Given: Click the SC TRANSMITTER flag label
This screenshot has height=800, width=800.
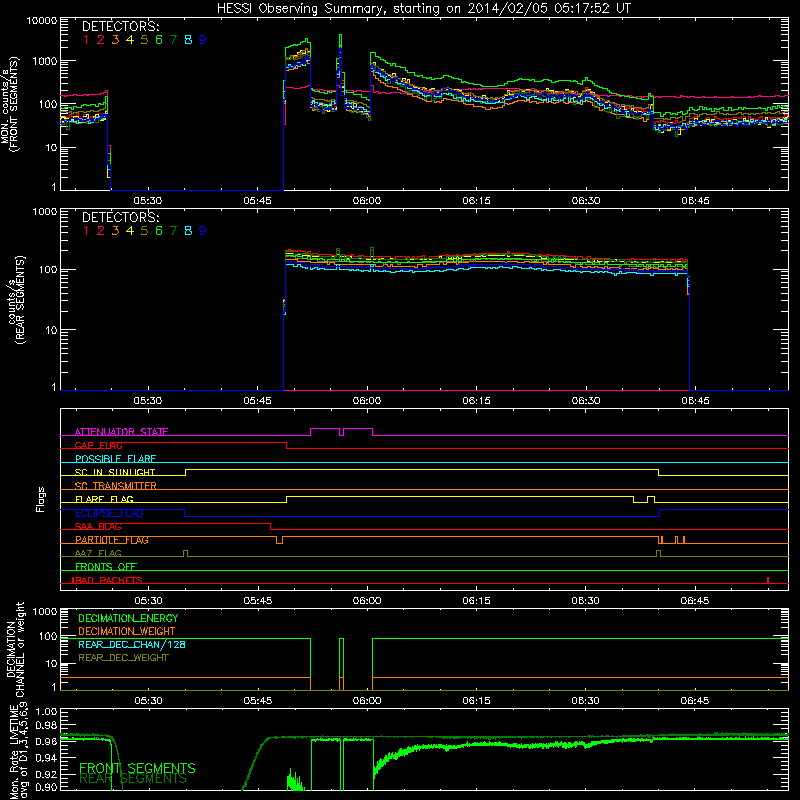Looking at the screenshot, I should coord(116,486).
